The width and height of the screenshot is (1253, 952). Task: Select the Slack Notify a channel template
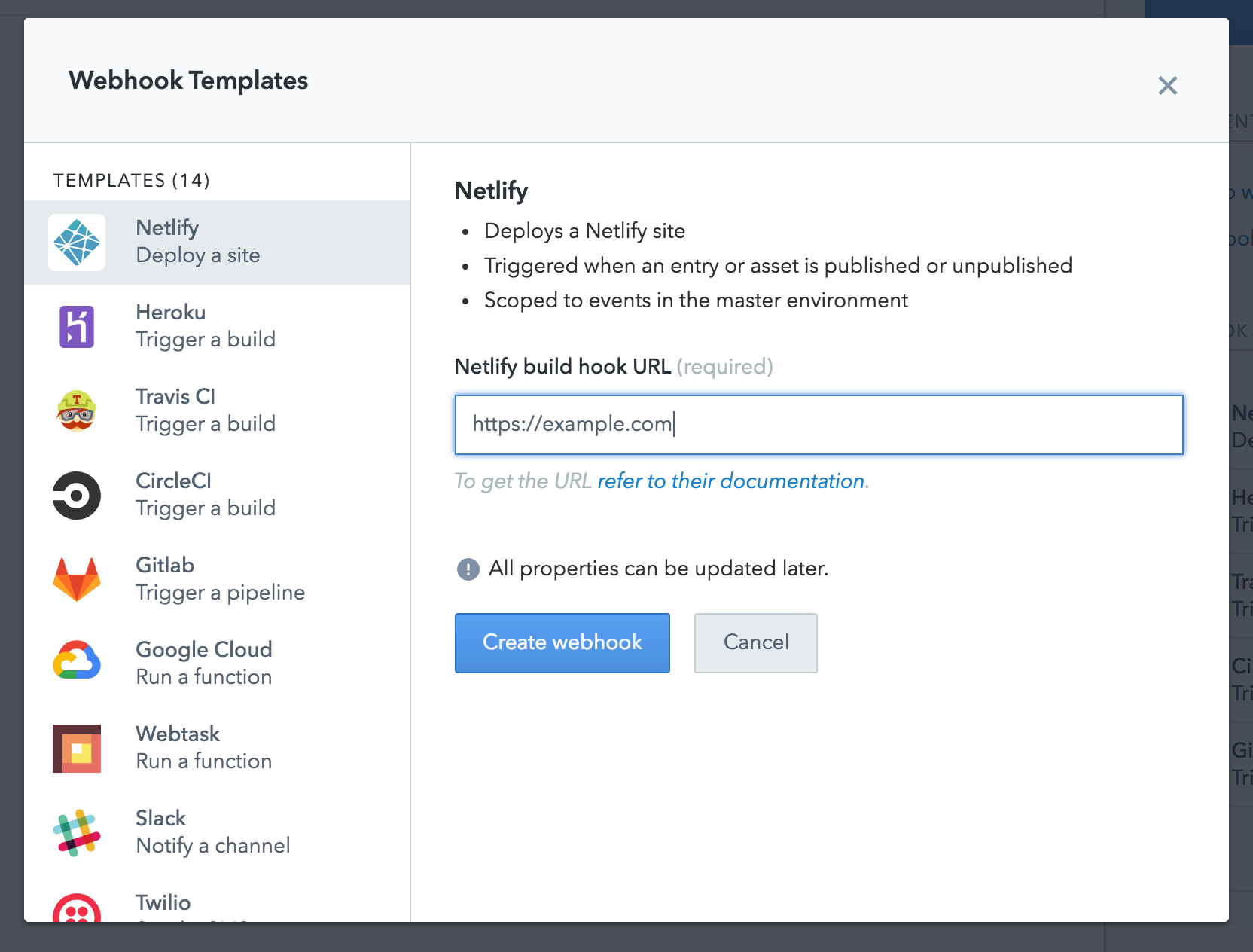[x=217, y=832]
